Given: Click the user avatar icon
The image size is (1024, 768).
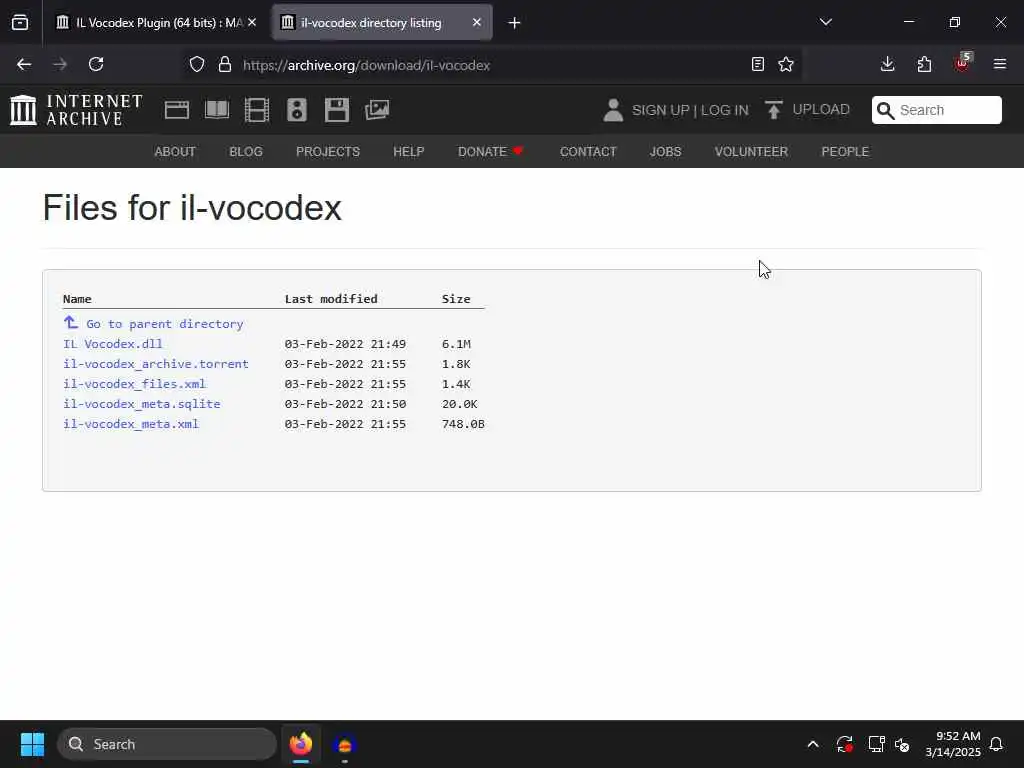Looking at the screenshot, I should [x=613, y=110].
